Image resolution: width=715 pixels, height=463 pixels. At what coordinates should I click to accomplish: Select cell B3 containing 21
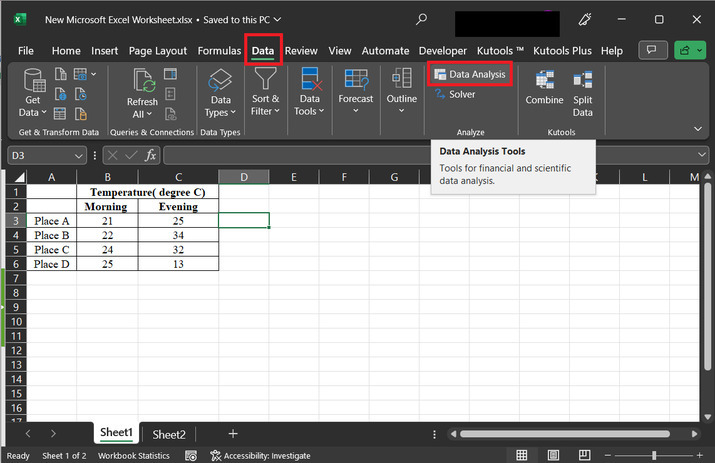point(105,221)
